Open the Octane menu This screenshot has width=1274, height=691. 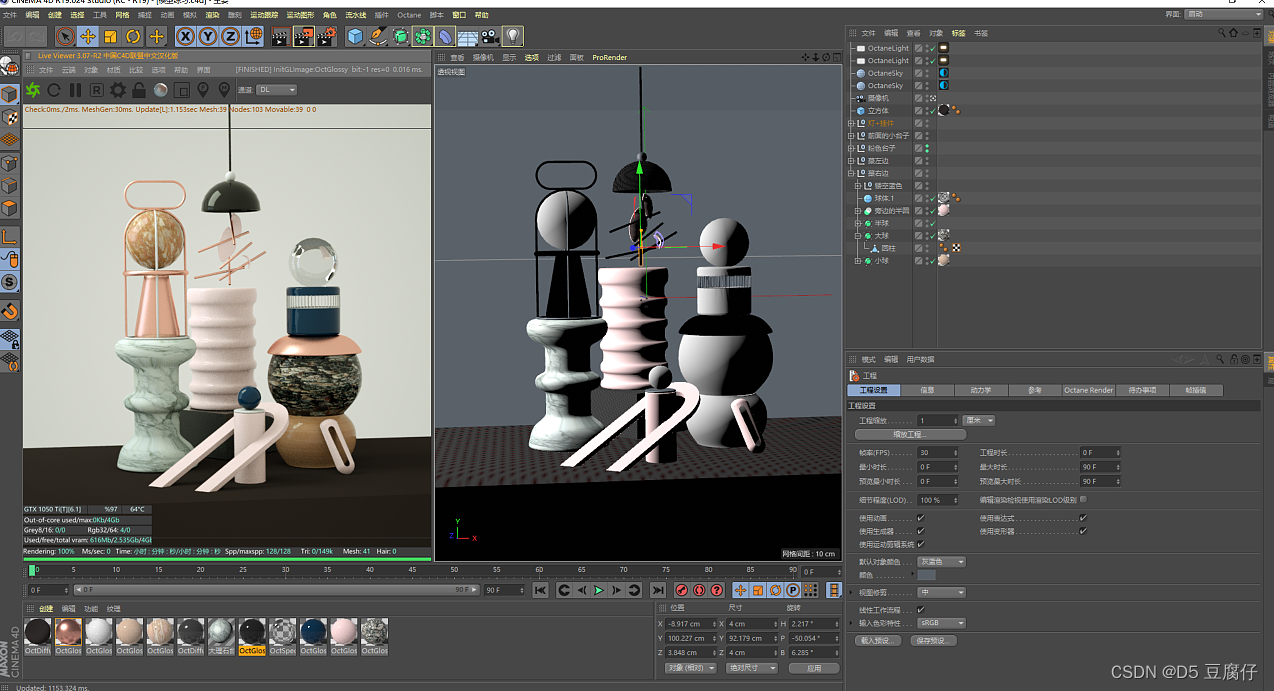click(x=409, y=15)
